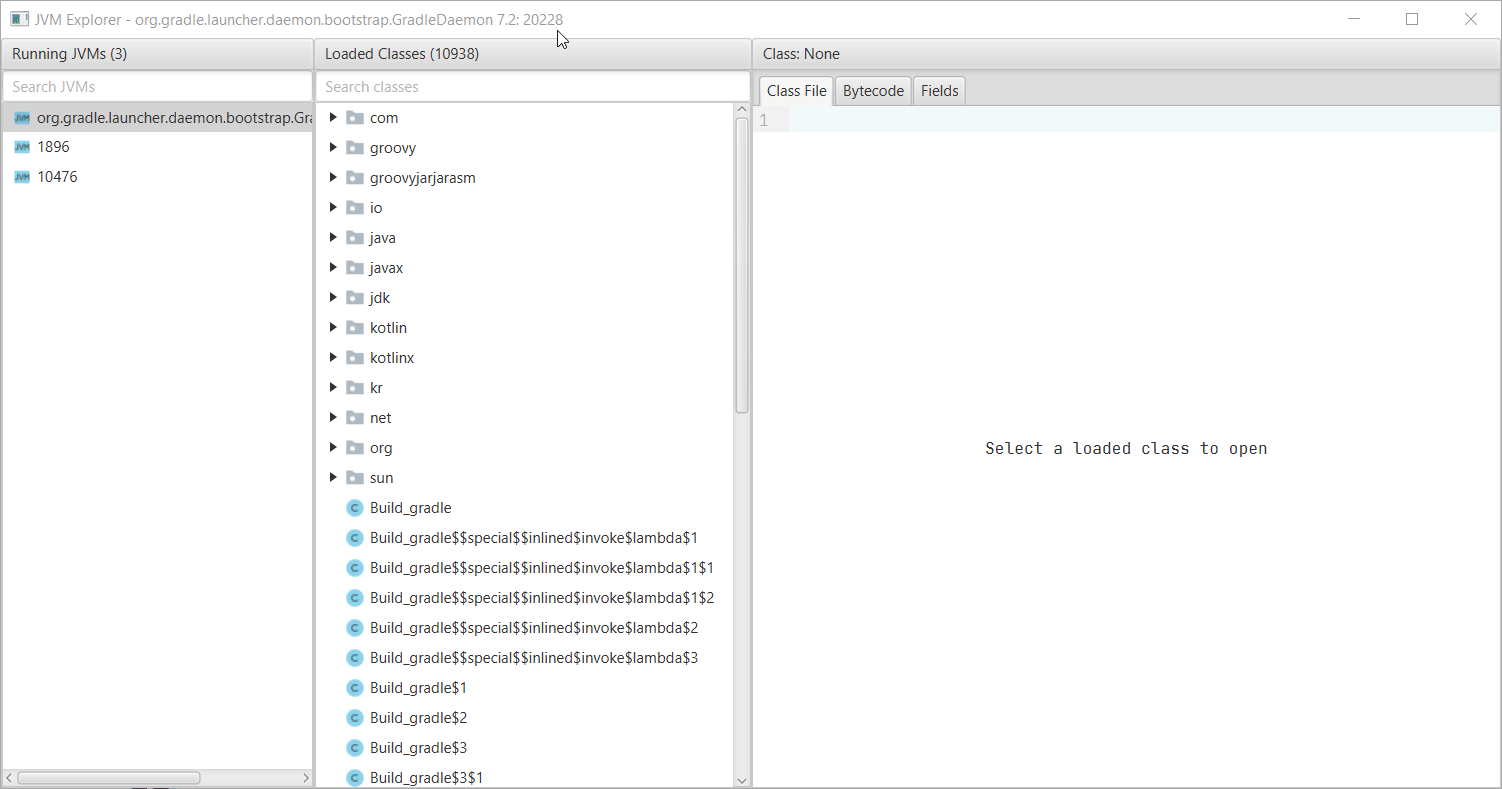The image size is (1502, 789).
Task: Switch to the Bytecode tab
Action: (x=873, y=91)
